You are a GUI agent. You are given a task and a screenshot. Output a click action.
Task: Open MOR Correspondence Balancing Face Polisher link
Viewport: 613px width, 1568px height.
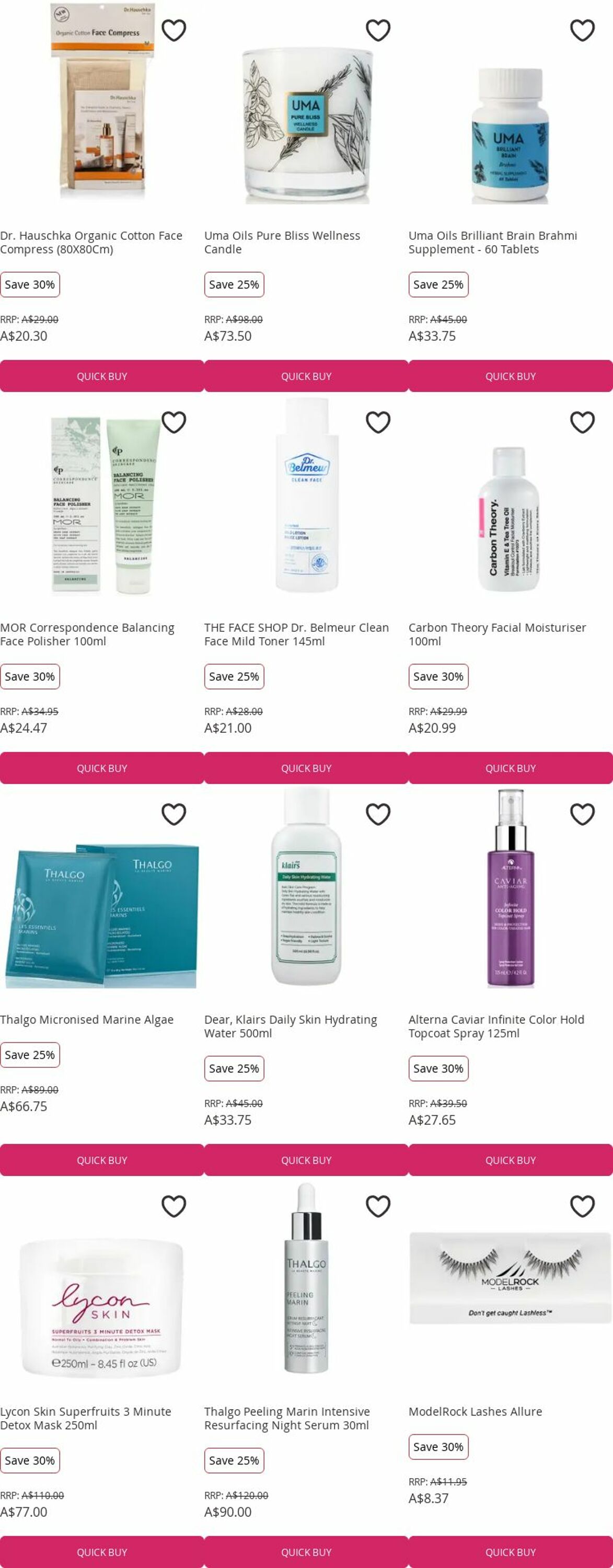pos(87,635)
